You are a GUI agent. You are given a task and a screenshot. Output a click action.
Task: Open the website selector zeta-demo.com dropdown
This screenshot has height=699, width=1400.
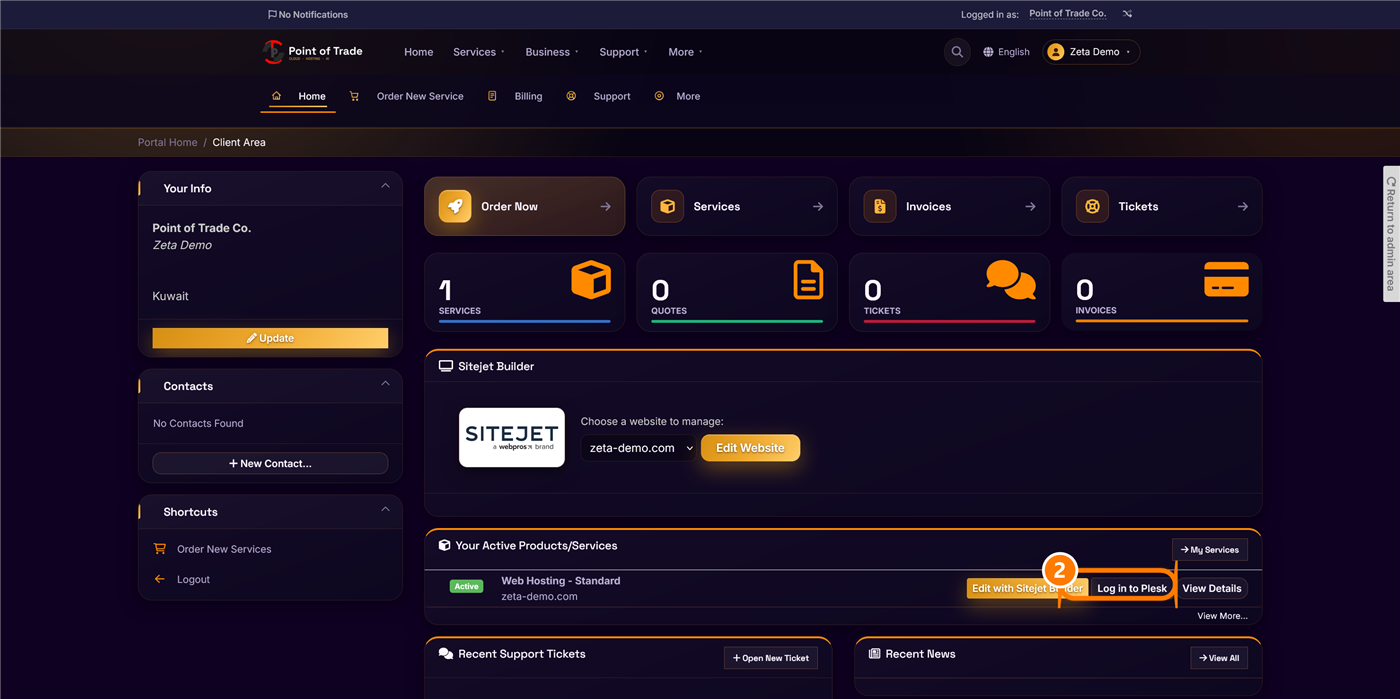[x=639, y=448]
